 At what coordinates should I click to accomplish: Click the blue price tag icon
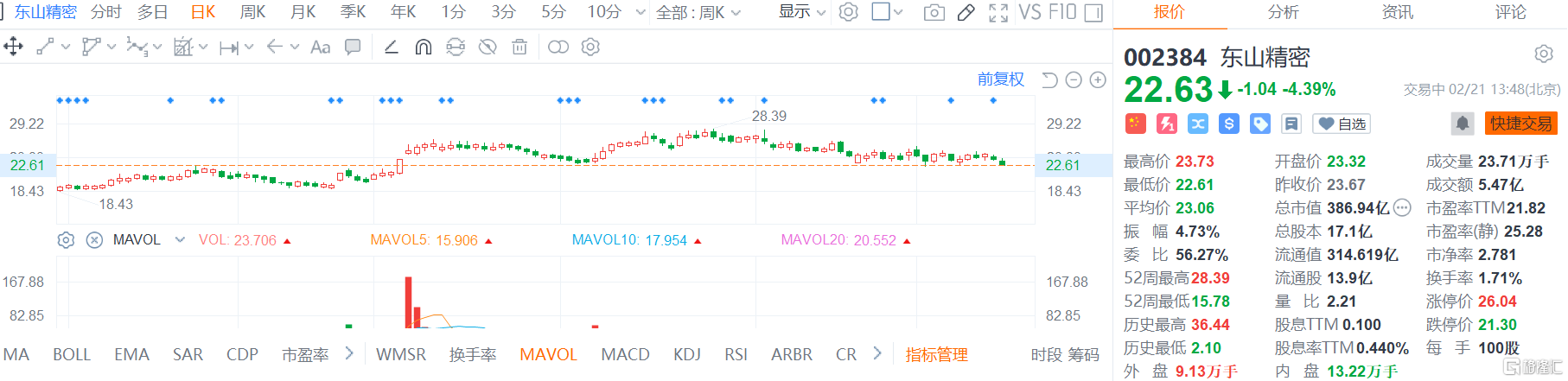click(x=1260, y=124)
